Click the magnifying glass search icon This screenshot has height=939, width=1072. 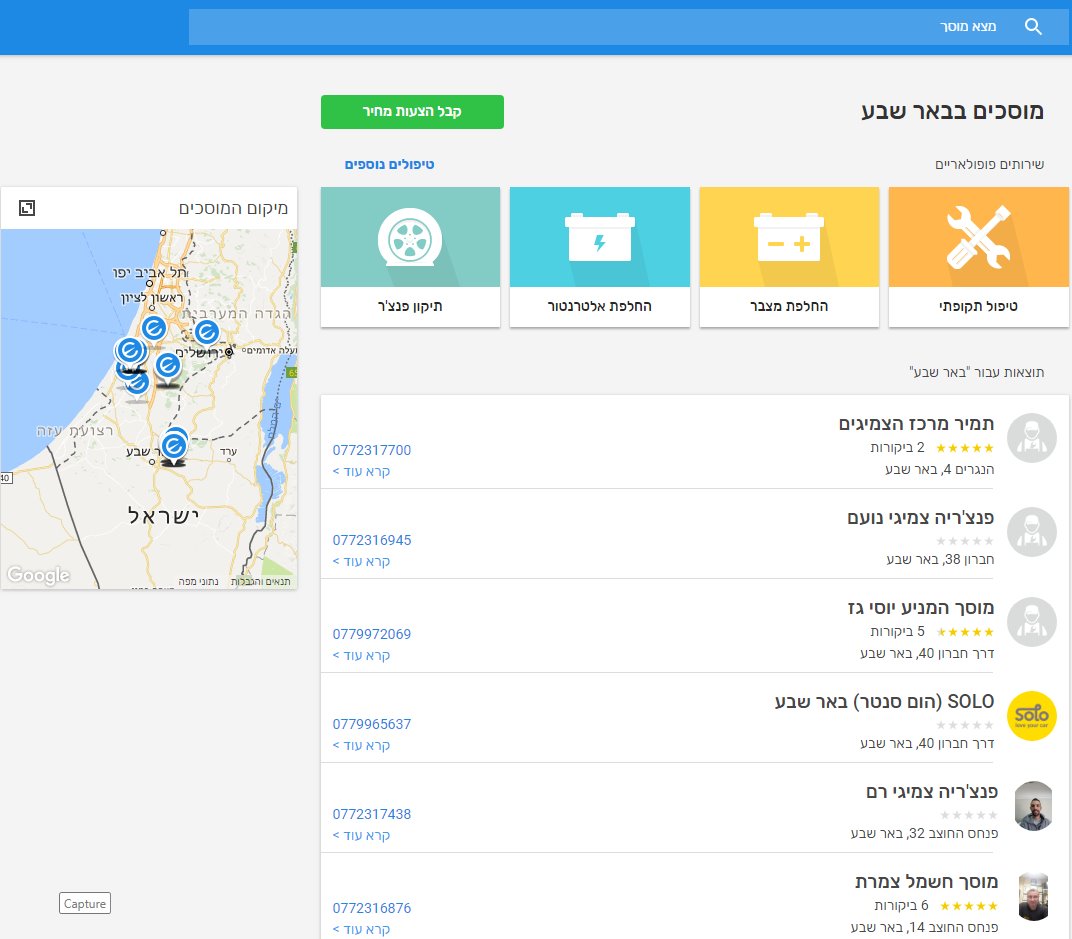pyautogui.click(x=1033, y=27)
